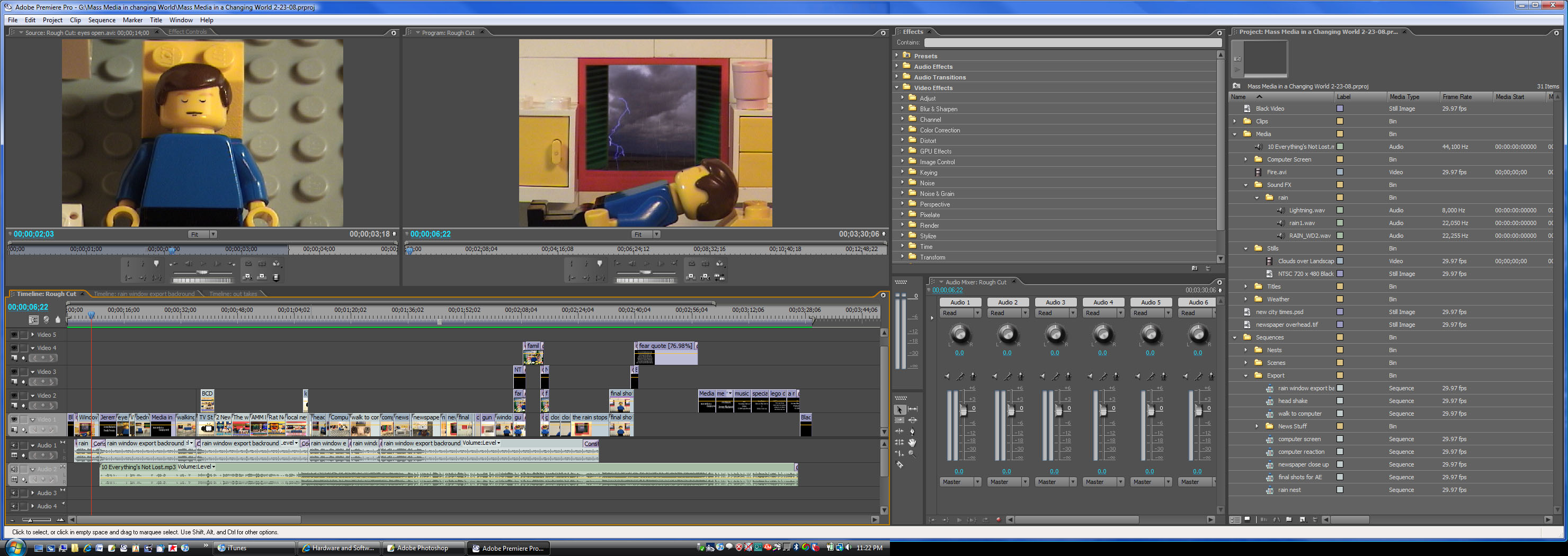Open the Marker menu

pyautogui.click(x=132, y=20)
